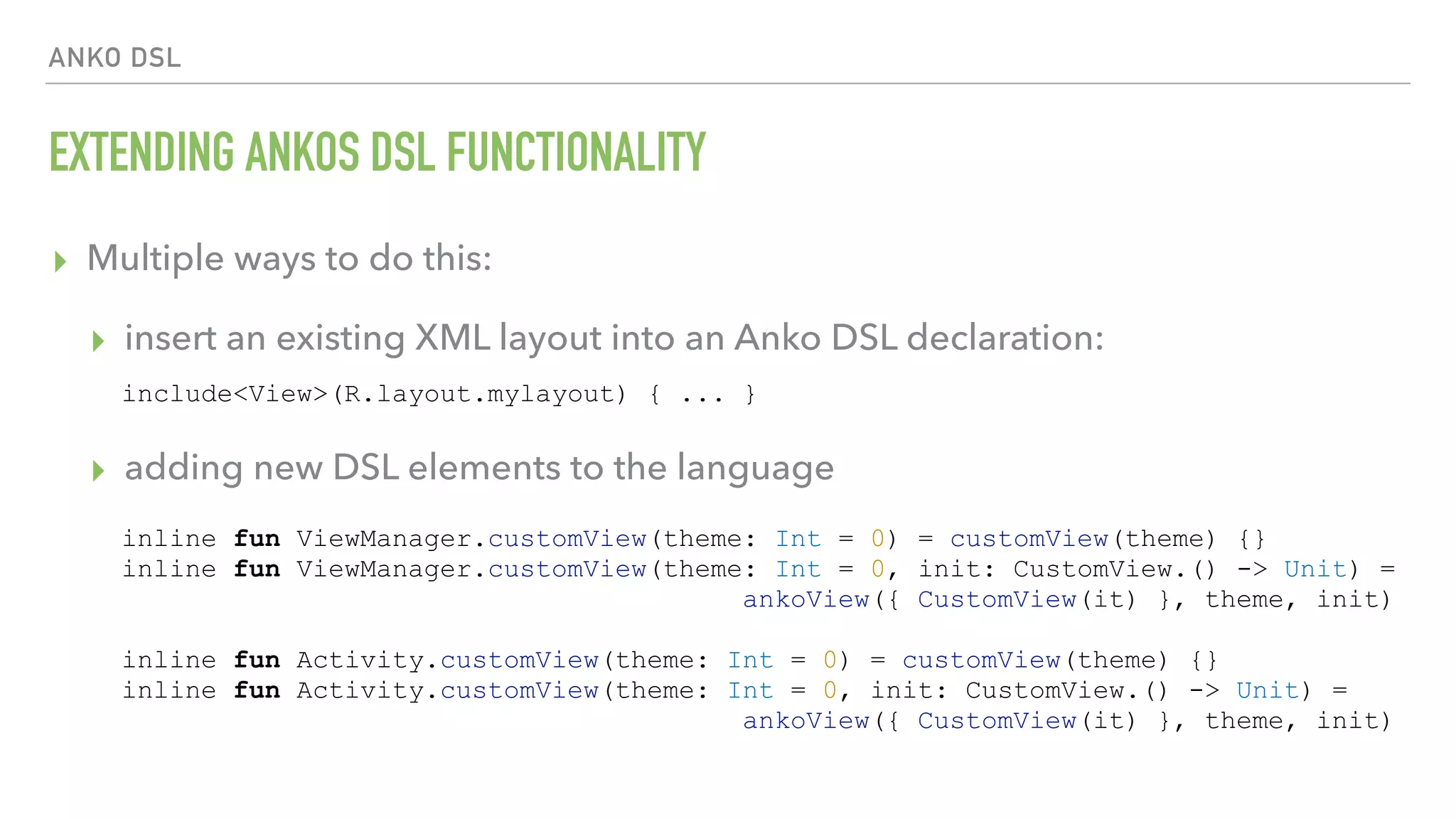The image size is (1456, 819).
Task: Click the horizontal divider line under header
Action: [x=727, y=84]
